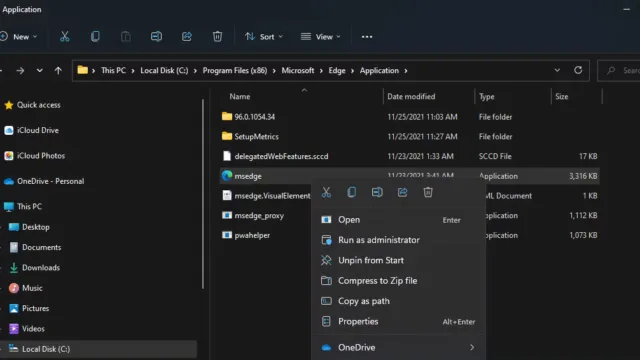Open the Sort dropdown

point(264,37)
